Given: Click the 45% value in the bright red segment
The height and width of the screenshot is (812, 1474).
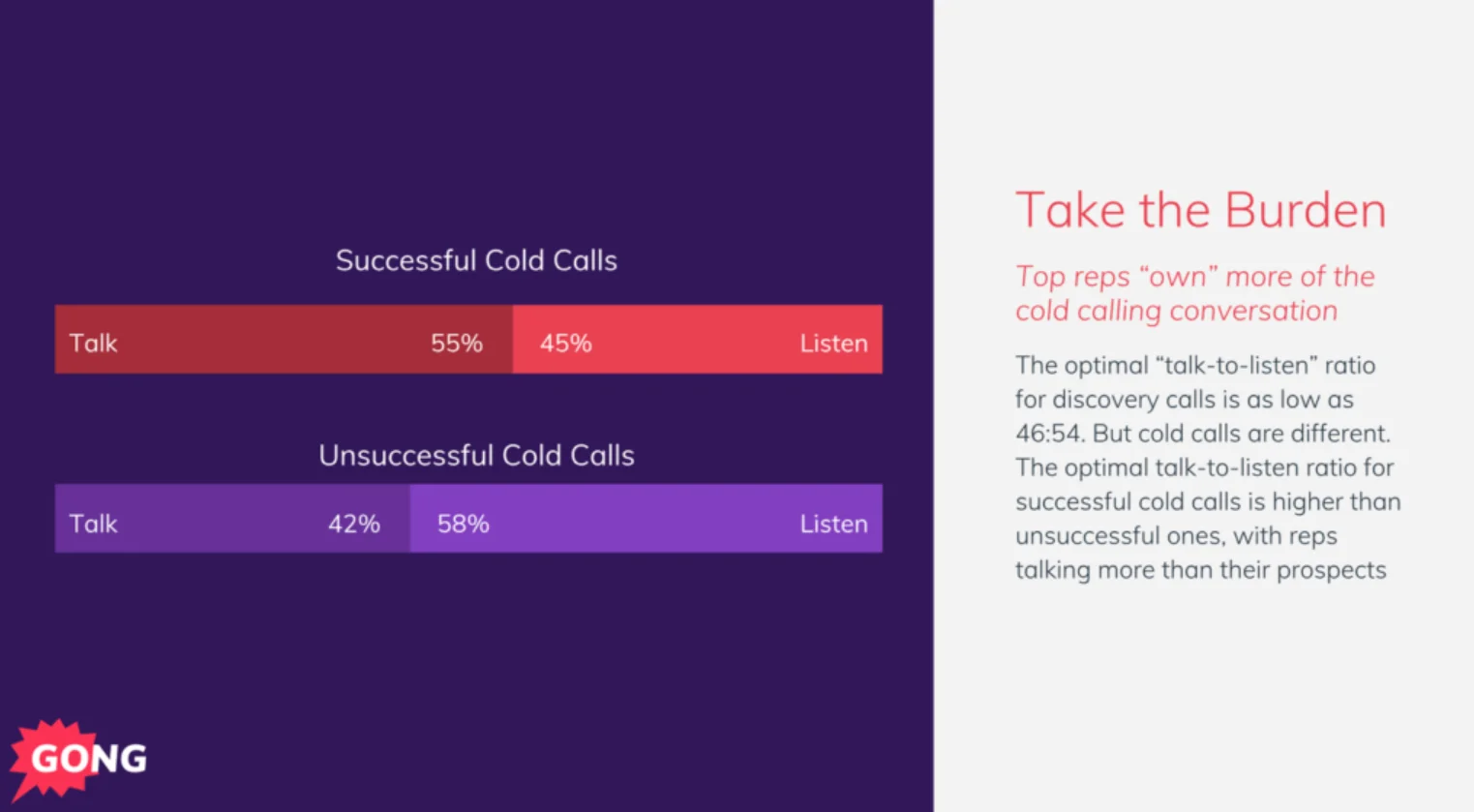Looking at the screenshot, I should click(x=566, y=344).
